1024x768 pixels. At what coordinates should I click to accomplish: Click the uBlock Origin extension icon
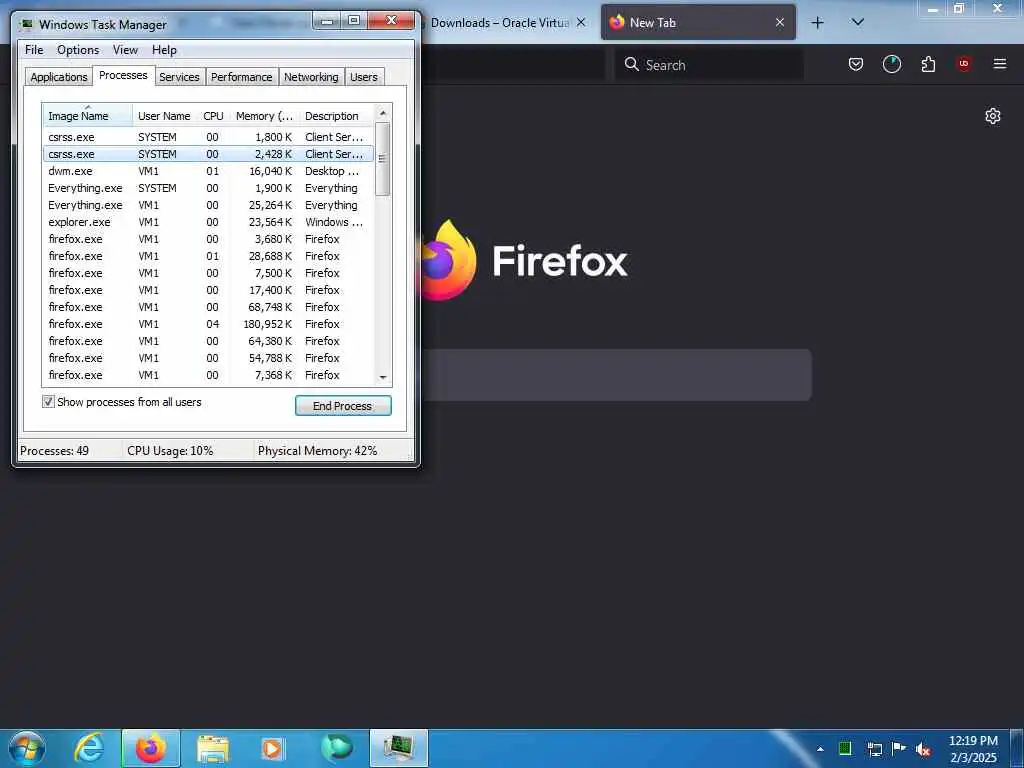point(963,64)
